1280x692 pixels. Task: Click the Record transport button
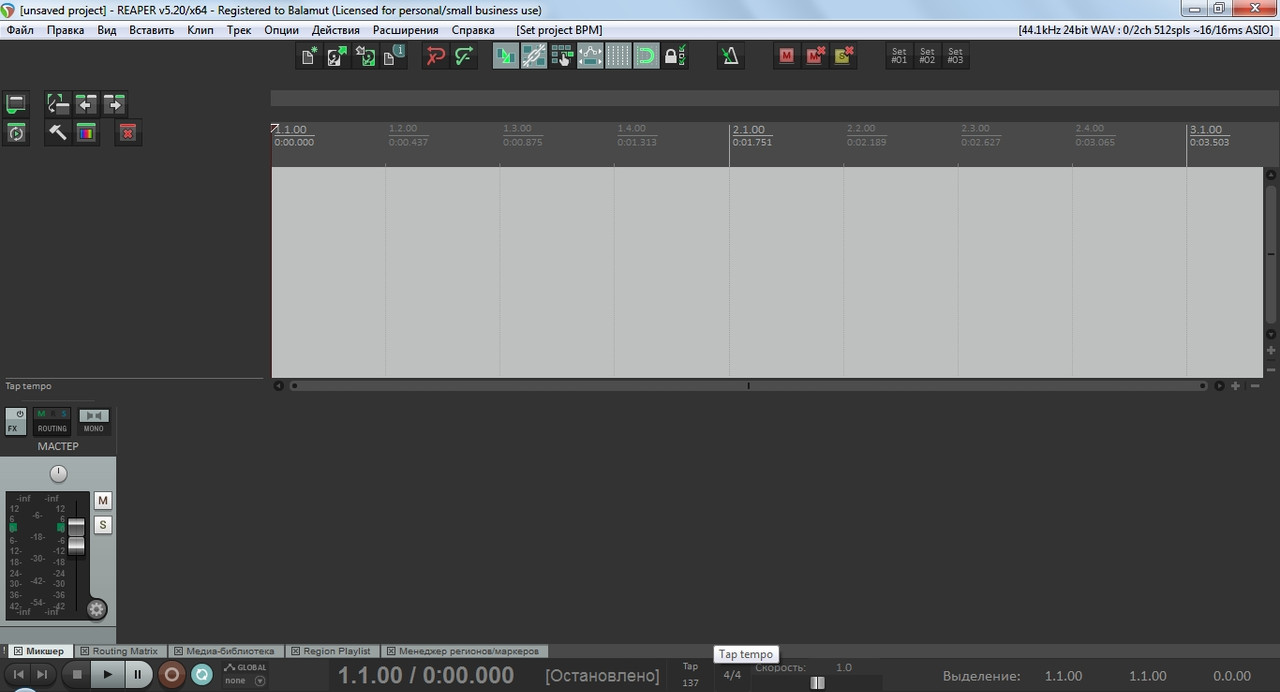[x=172, y=675]
